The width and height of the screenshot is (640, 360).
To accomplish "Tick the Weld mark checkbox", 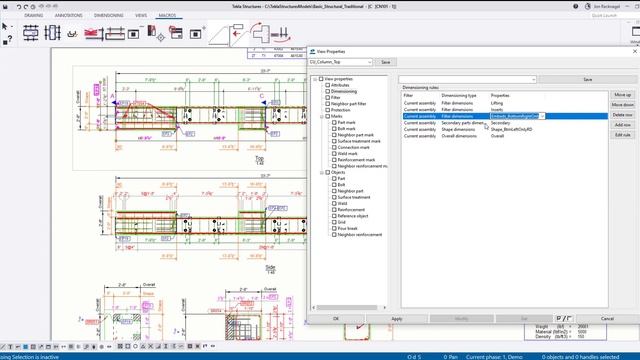I will click(x=334, y=154).
